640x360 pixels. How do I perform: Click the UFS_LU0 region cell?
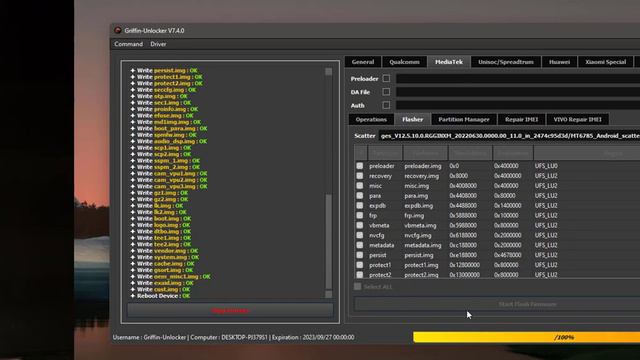tap(546, 166)
